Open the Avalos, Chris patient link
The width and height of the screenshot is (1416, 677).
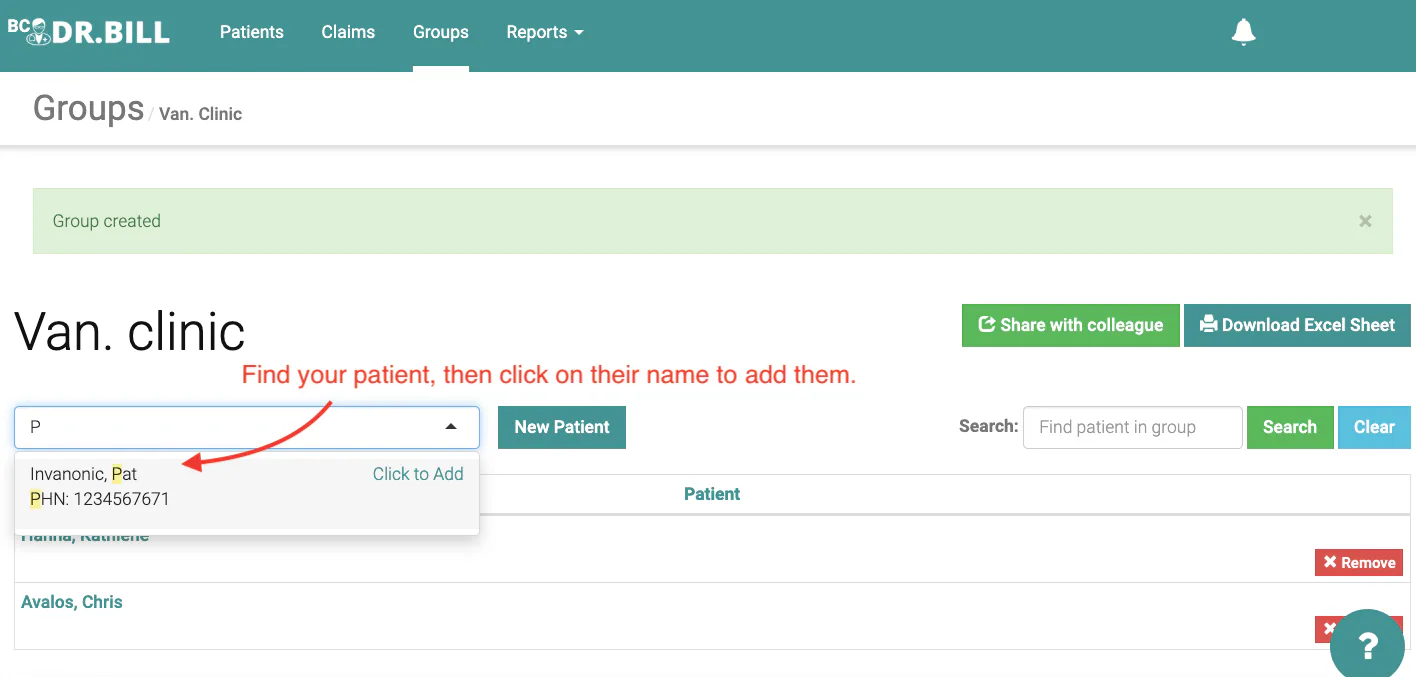pos(72,602)
